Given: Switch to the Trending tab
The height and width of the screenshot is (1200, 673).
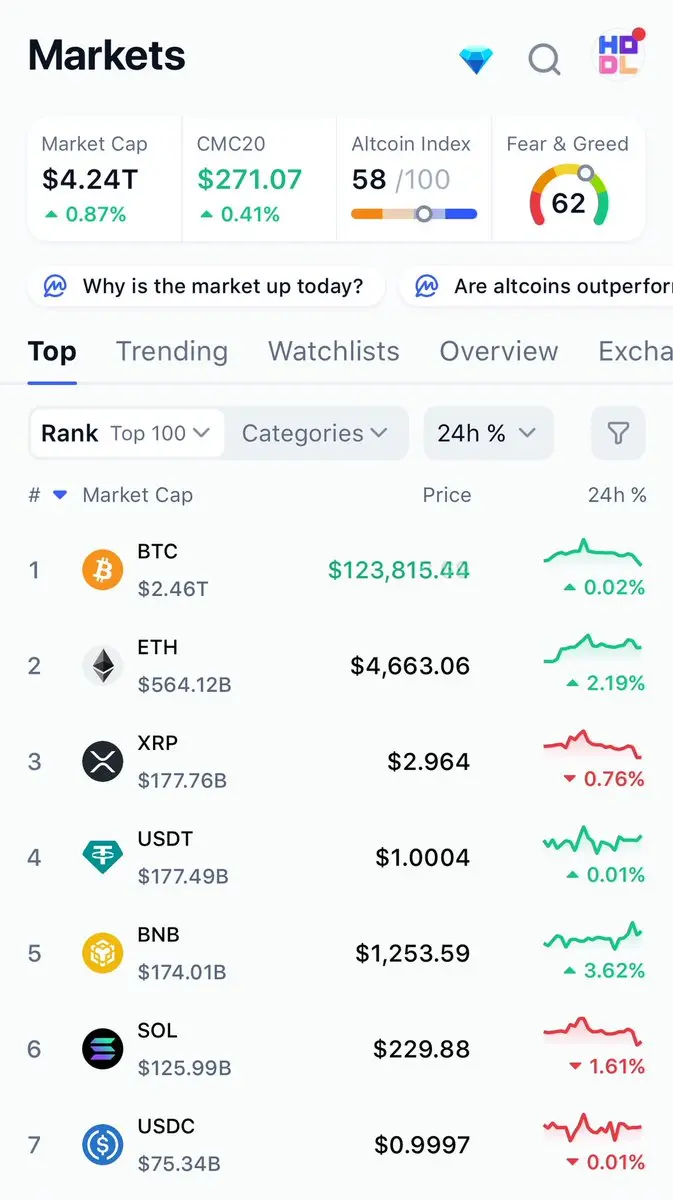Looking at the screenshot, I should click(x=172, y=351).
